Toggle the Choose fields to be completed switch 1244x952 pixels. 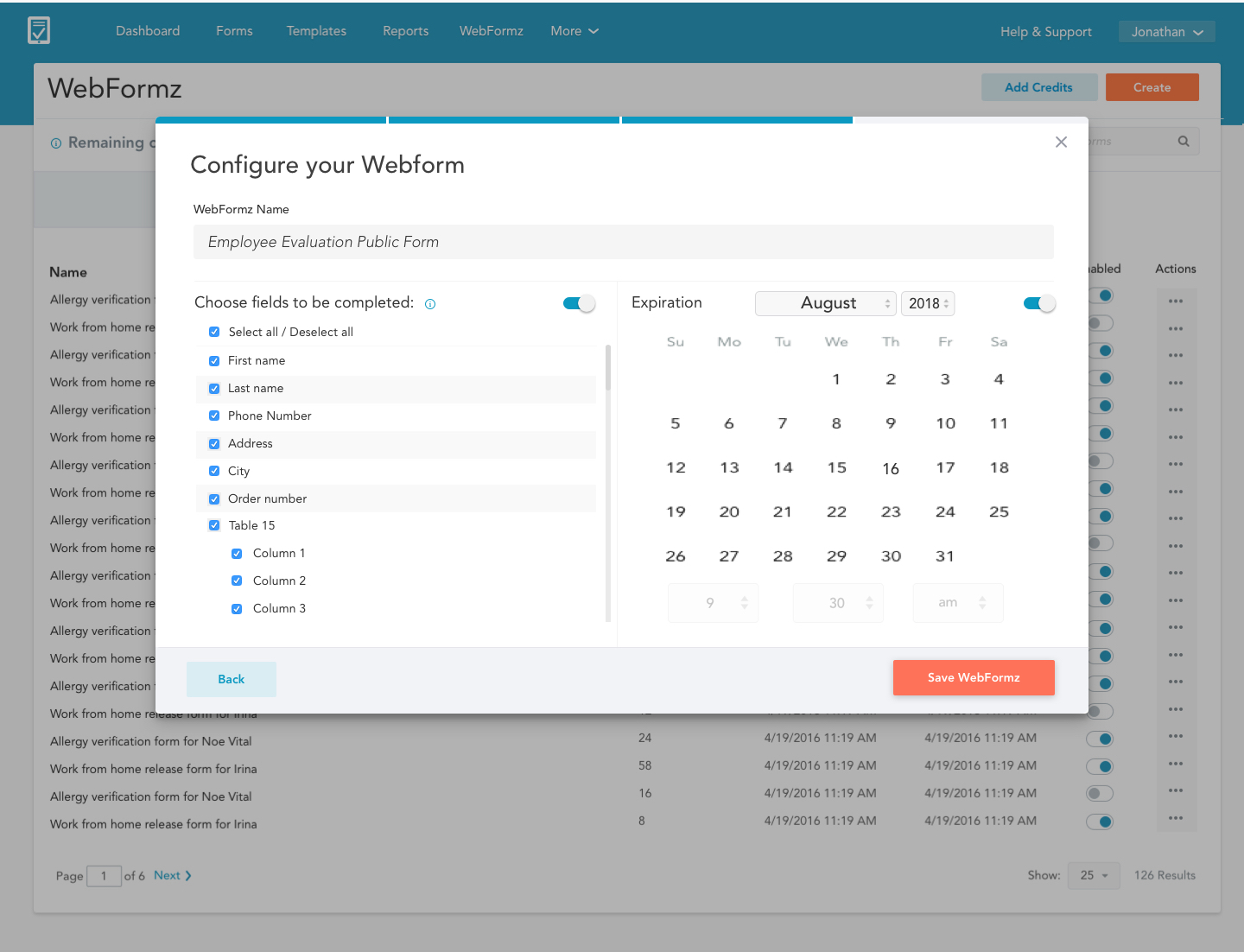tap(579, 303)
